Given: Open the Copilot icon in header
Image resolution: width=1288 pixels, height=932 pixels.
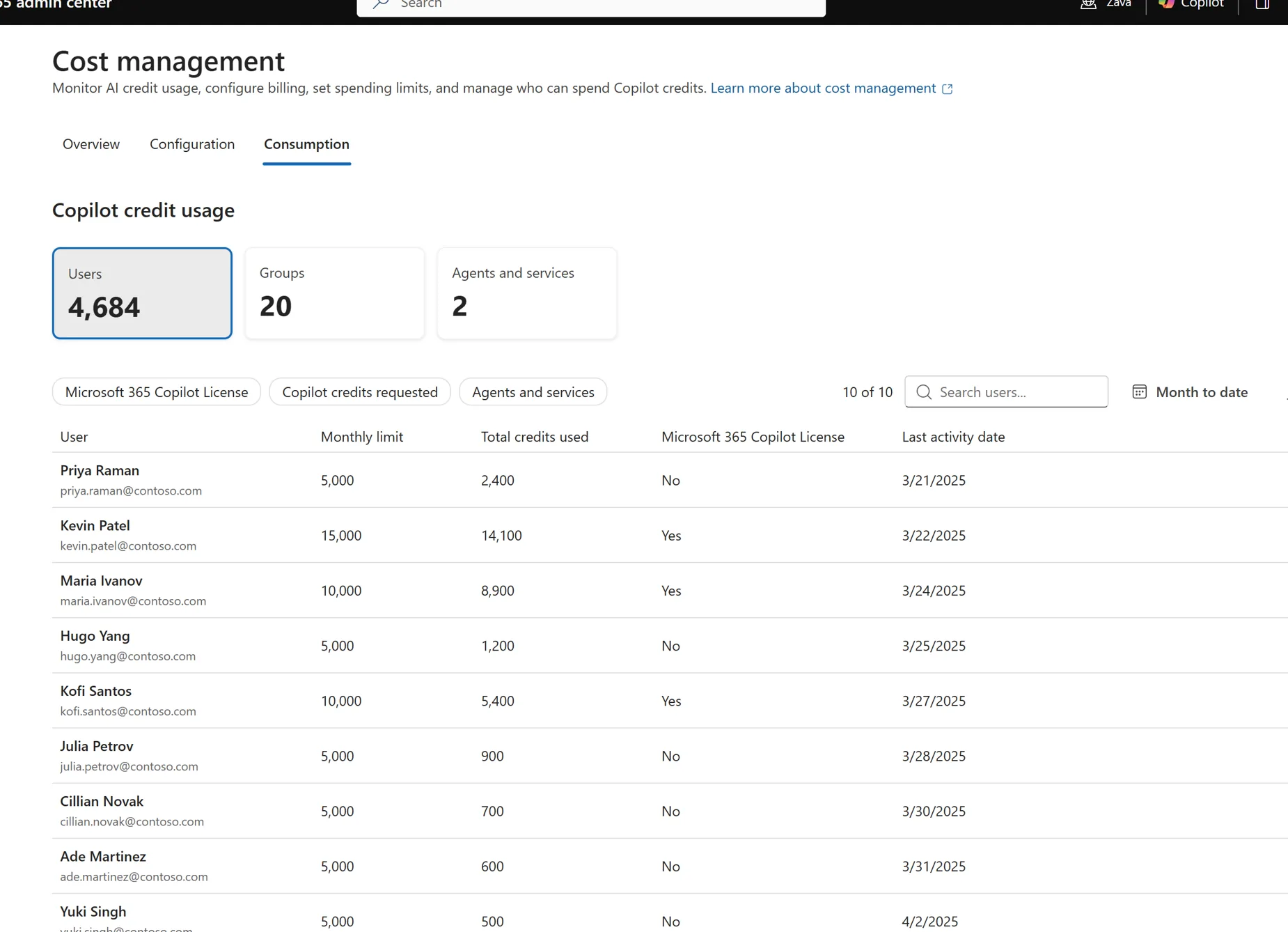Looking at the screenshot, I should [x=1166, y=3].
